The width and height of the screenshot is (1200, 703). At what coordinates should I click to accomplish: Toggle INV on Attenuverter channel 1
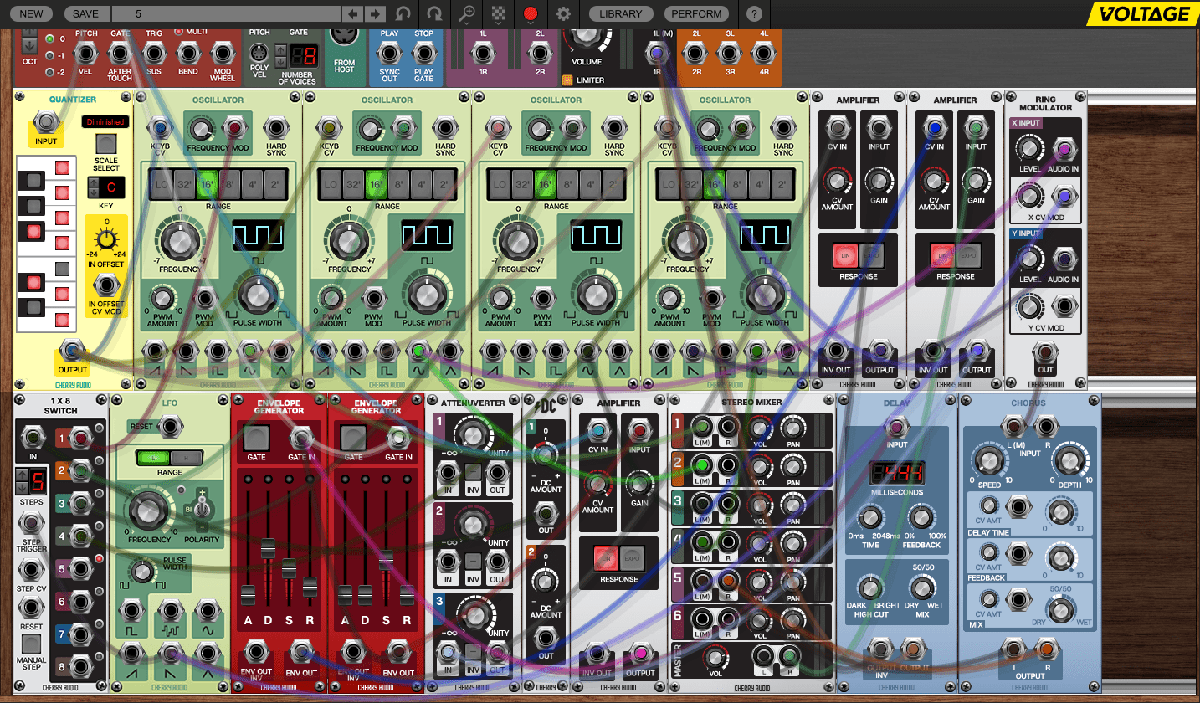(472, 472)
